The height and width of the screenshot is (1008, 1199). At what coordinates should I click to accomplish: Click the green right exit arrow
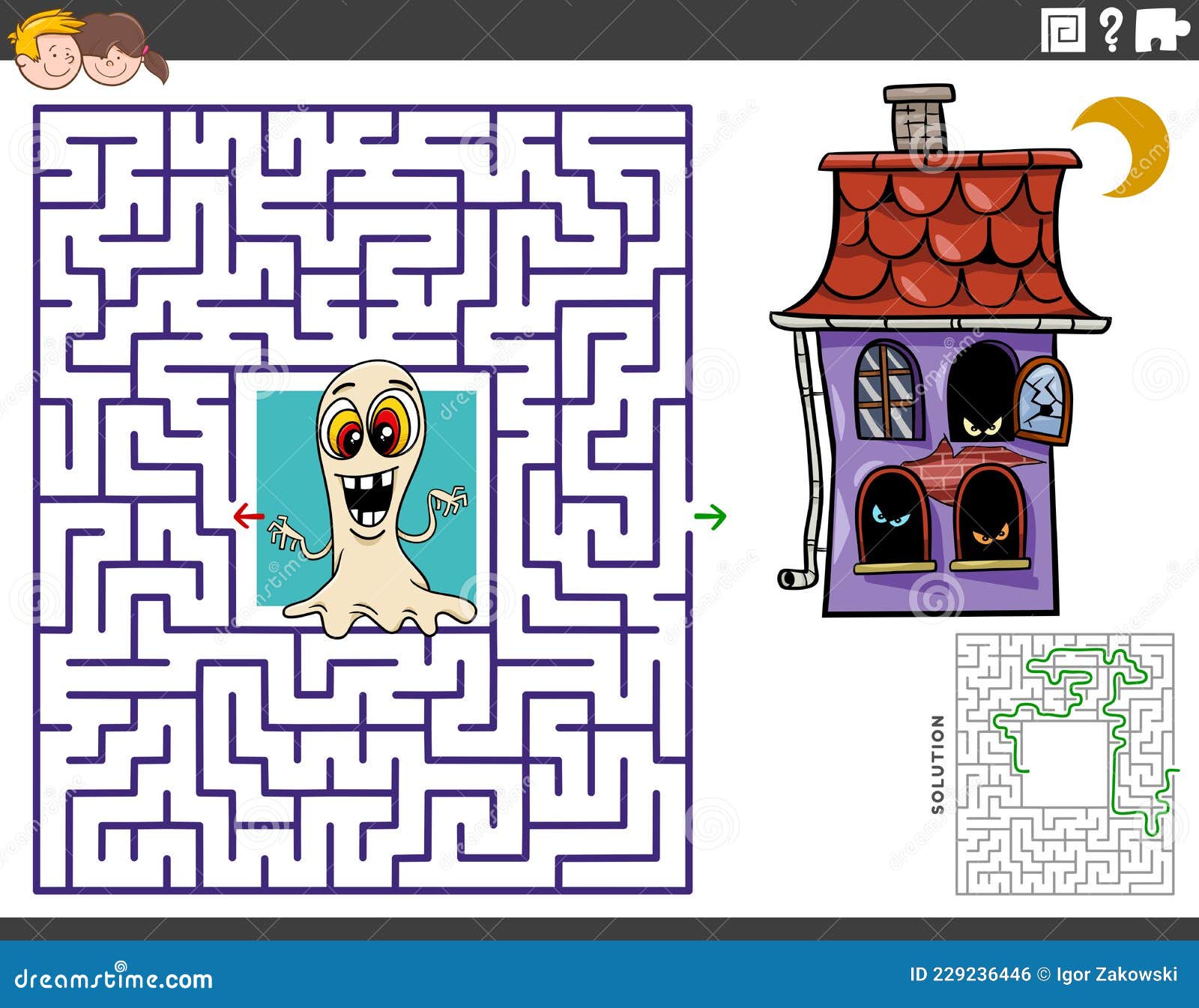[710, 516]
